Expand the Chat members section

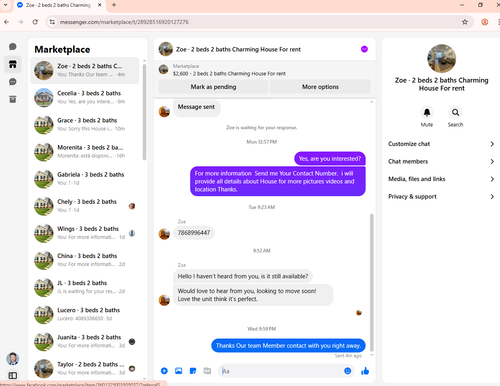(441, 161)
